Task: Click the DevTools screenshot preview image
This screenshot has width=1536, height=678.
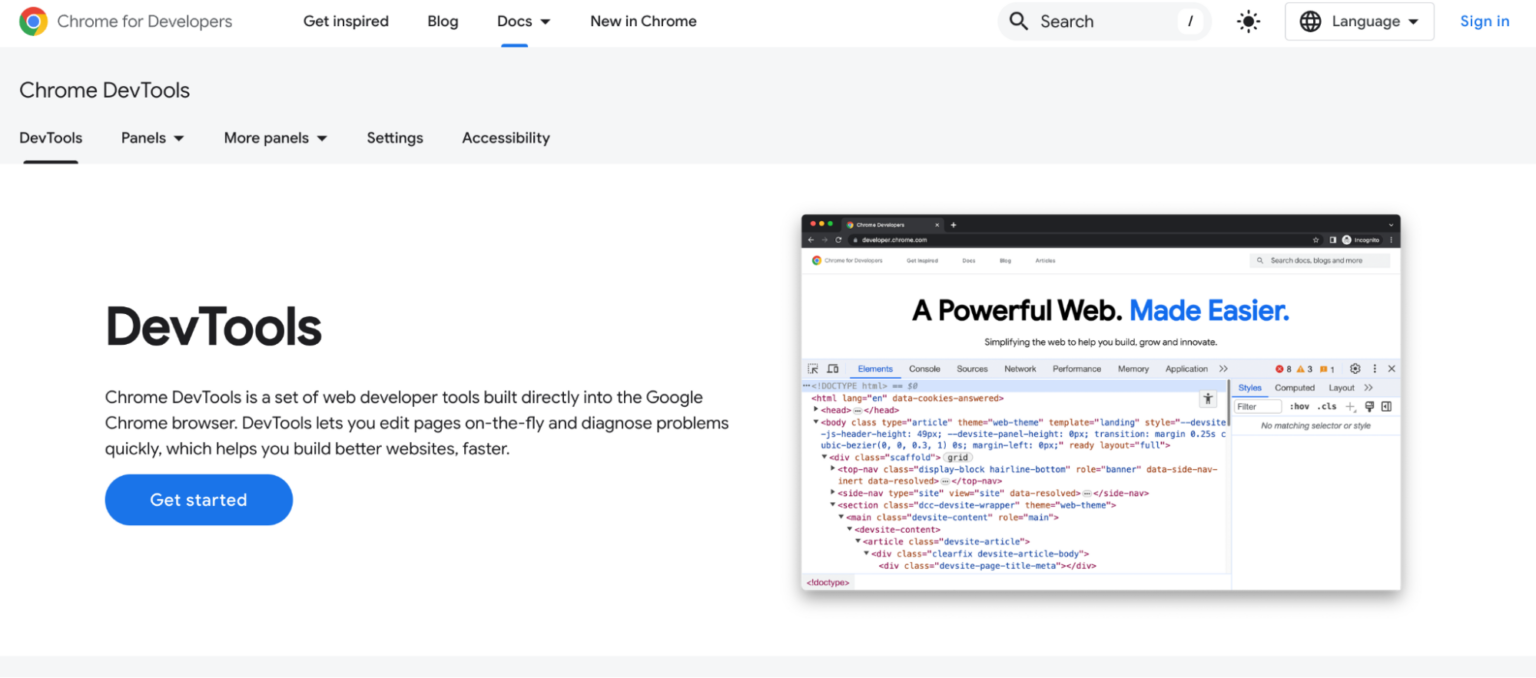Action: pos(1100,400)
